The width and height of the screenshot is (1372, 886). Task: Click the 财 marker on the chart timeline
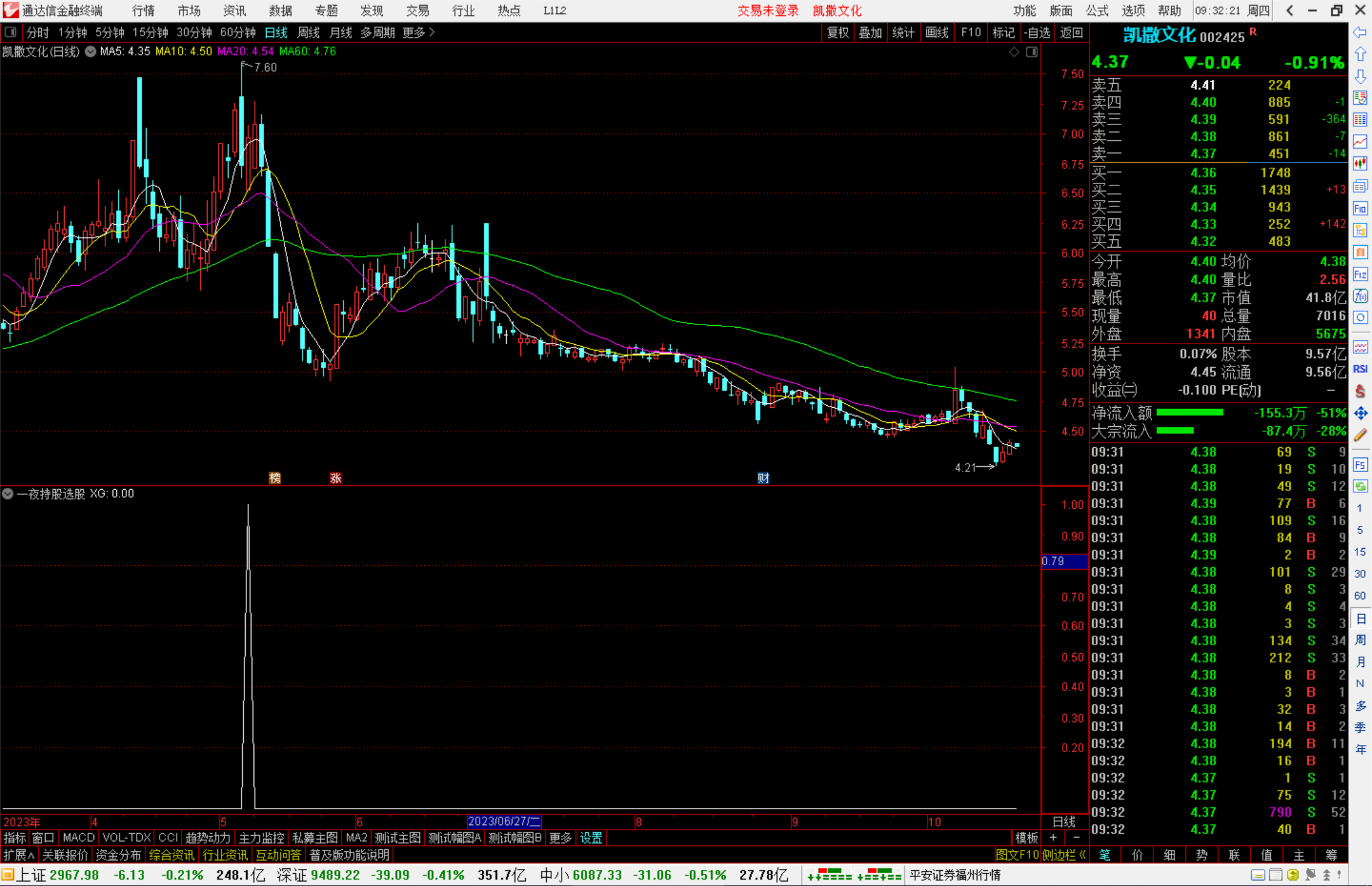coord(763,478)
